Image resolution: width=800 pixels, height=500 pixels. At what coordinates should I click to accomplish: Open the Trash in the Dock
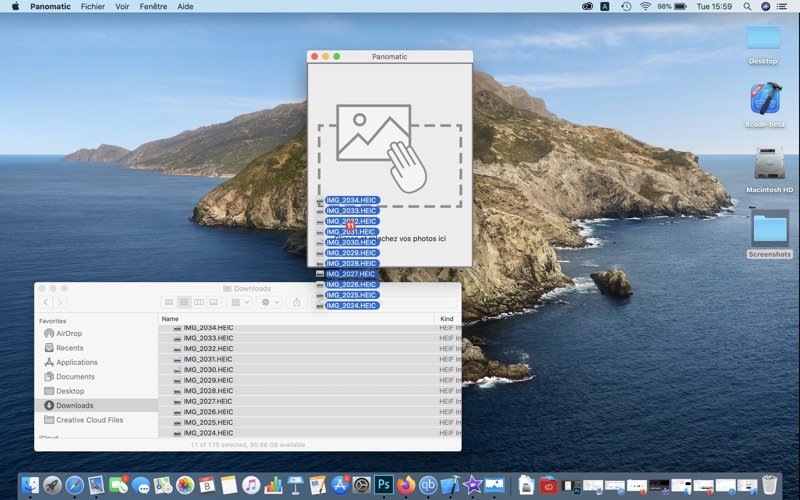click(x=769, y=485)
